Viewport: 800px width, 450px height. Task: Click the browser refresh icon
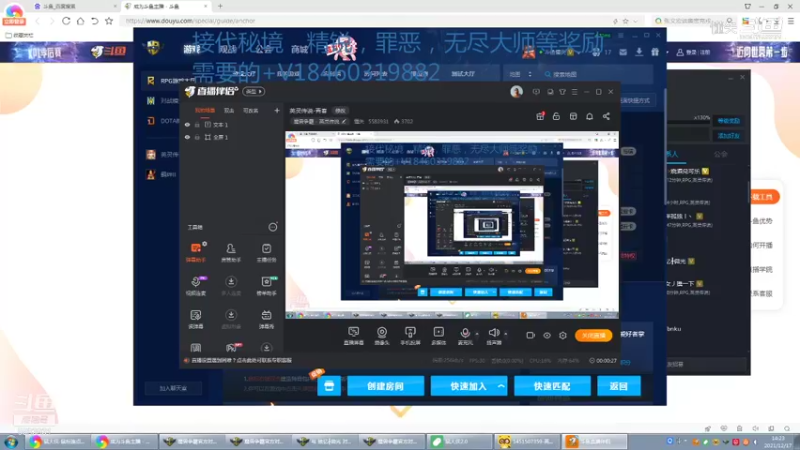click(66, 21)
